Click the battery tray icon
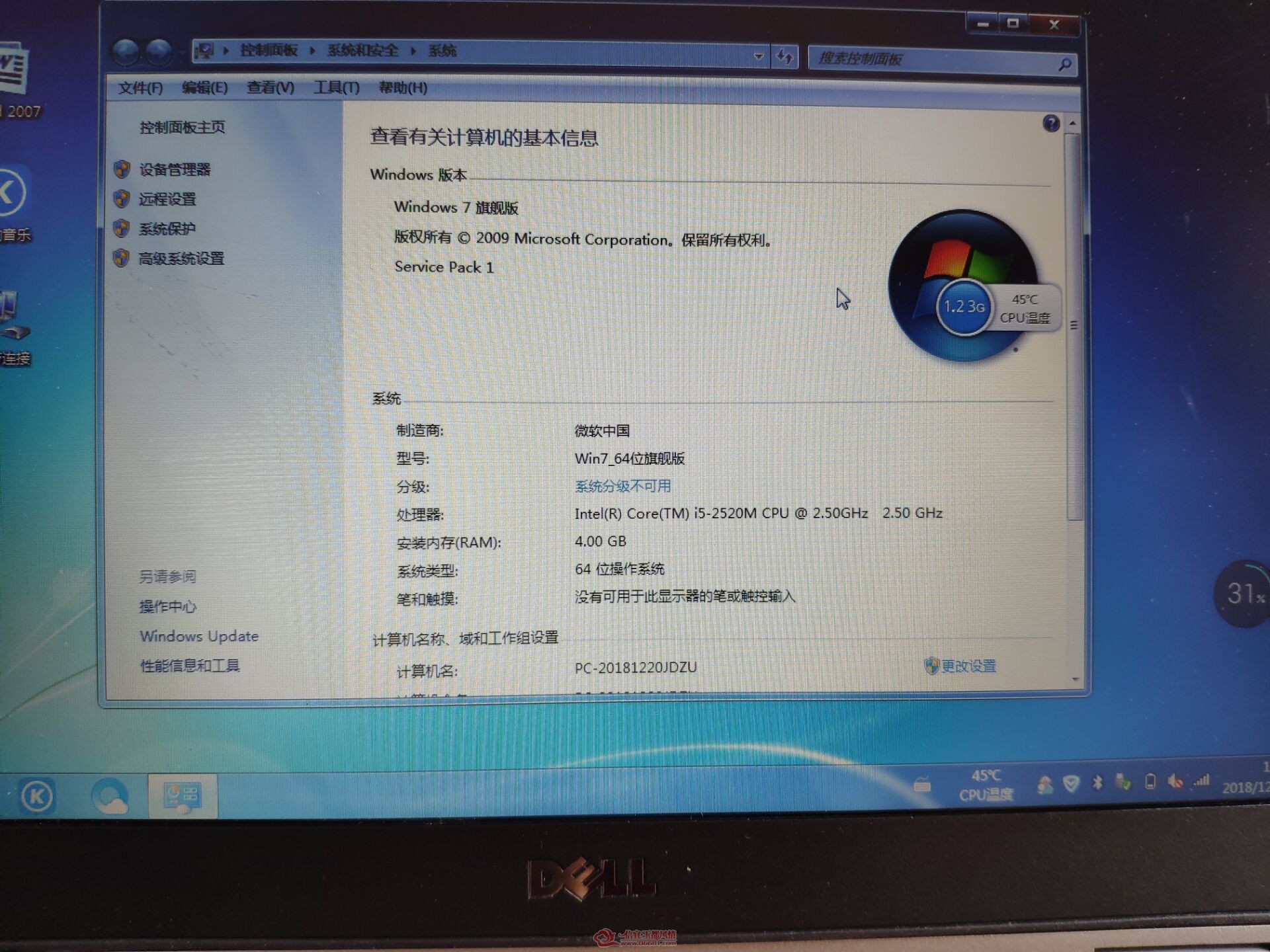1270x952 pixels. [x=1150, y=782]
